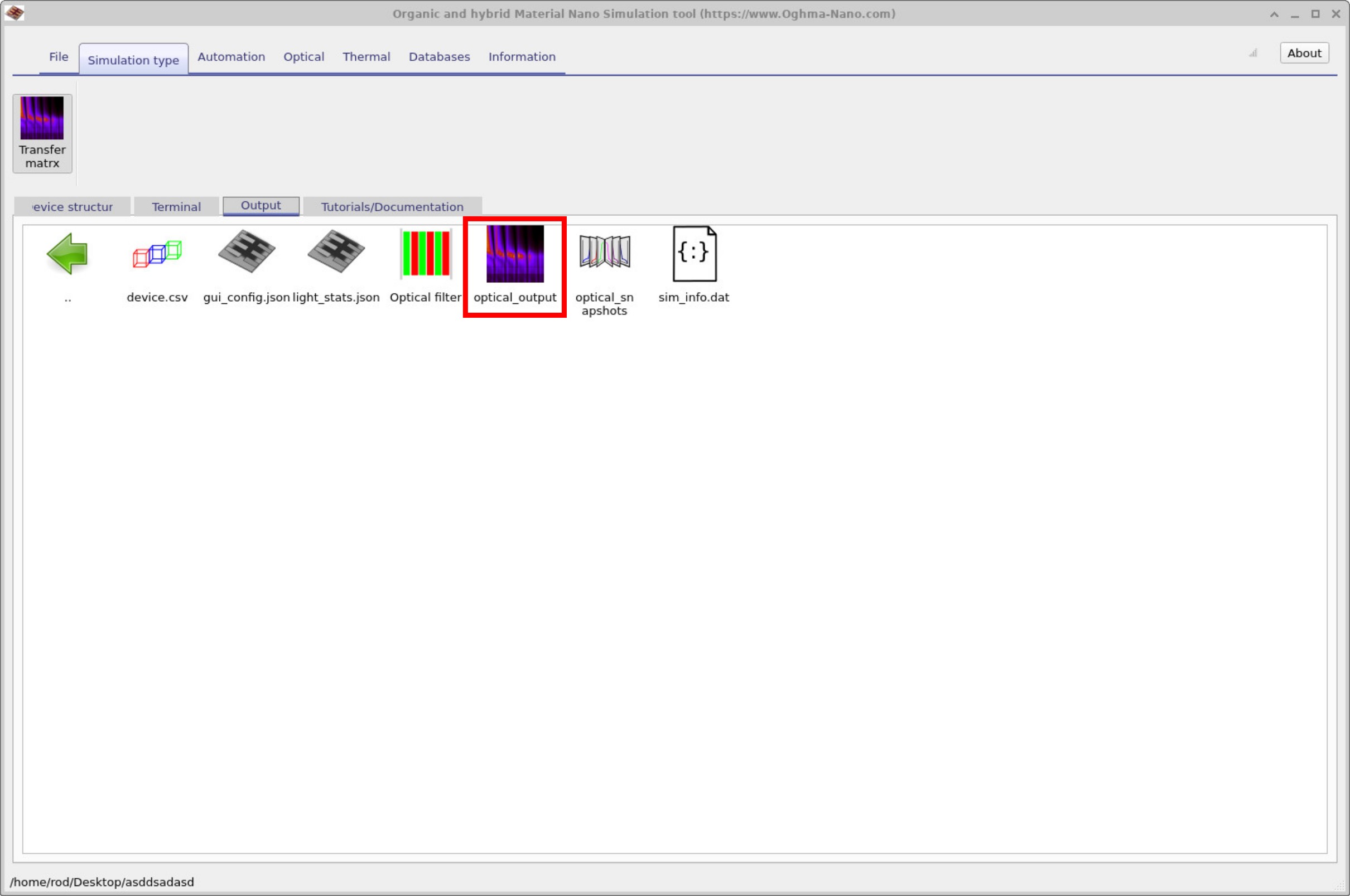This screenshot has height=896, width=1350.
Task: Open the Optical ribbon tab
Action: [303, 56]
